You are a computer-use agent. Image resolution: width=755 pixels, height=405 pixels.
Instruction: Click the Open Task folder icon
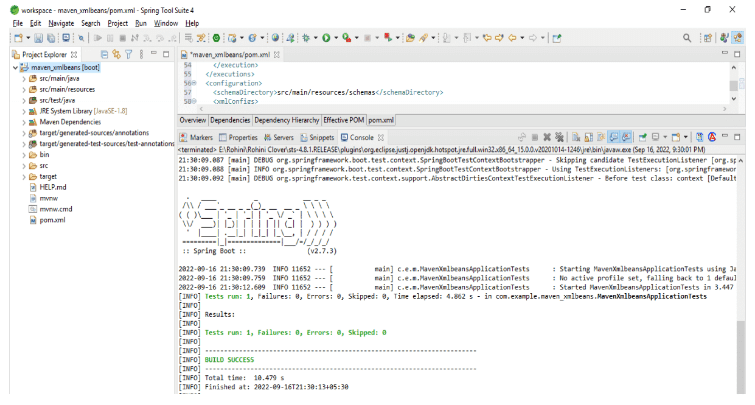[410, 38]
